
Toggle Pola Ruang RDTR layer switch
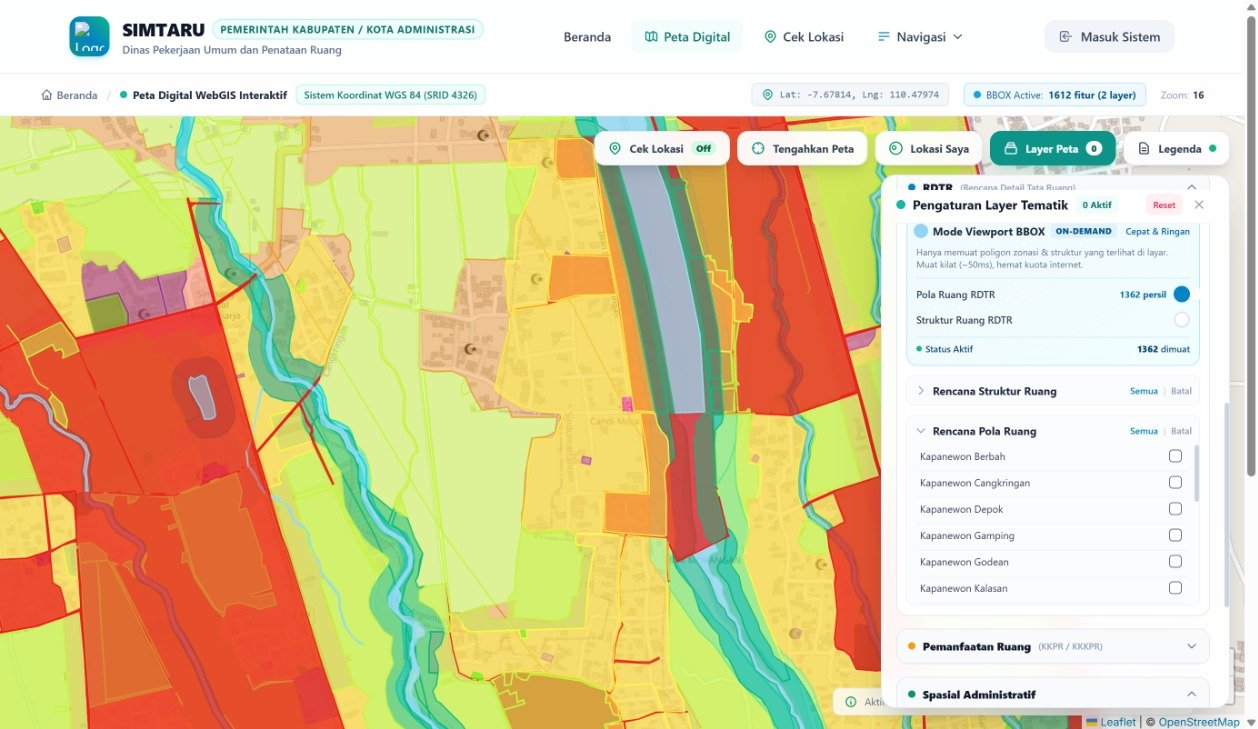pos(1181,294)
